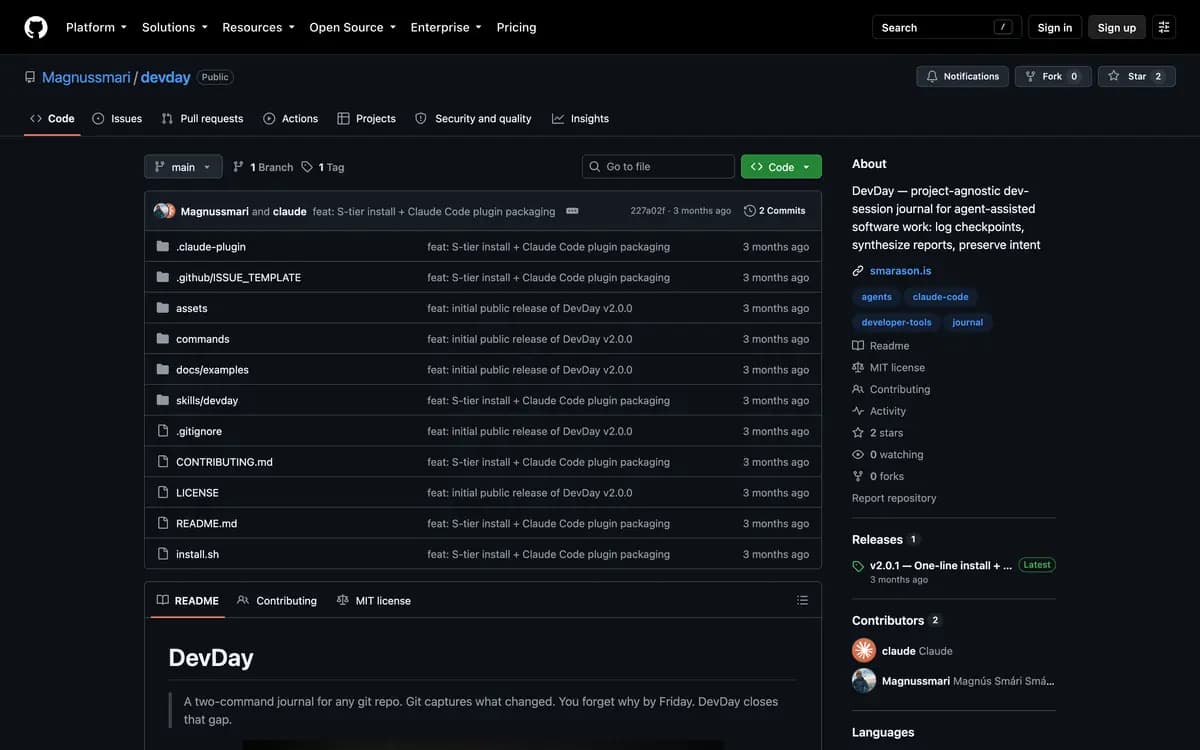1200x750 pixels.
Task: Open the v2.0.1 latest release
Action: click(x=940, y=565)
